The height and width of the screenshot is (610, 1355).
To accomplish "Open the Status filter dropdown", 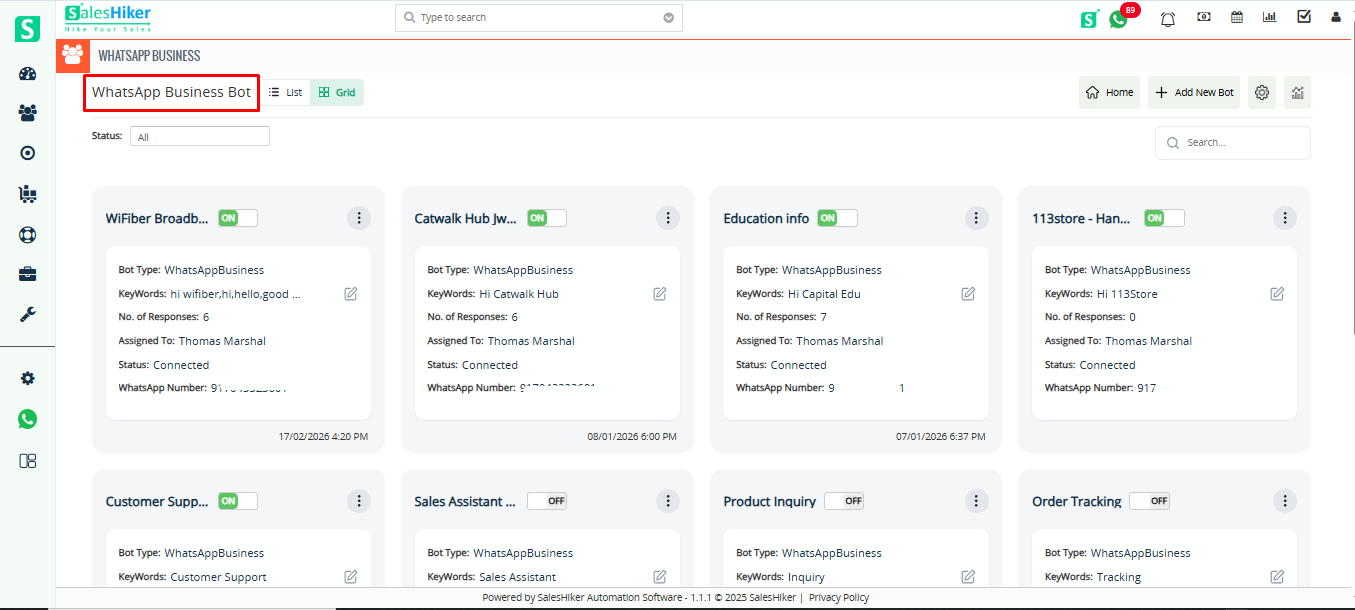I will coord(199,135).
